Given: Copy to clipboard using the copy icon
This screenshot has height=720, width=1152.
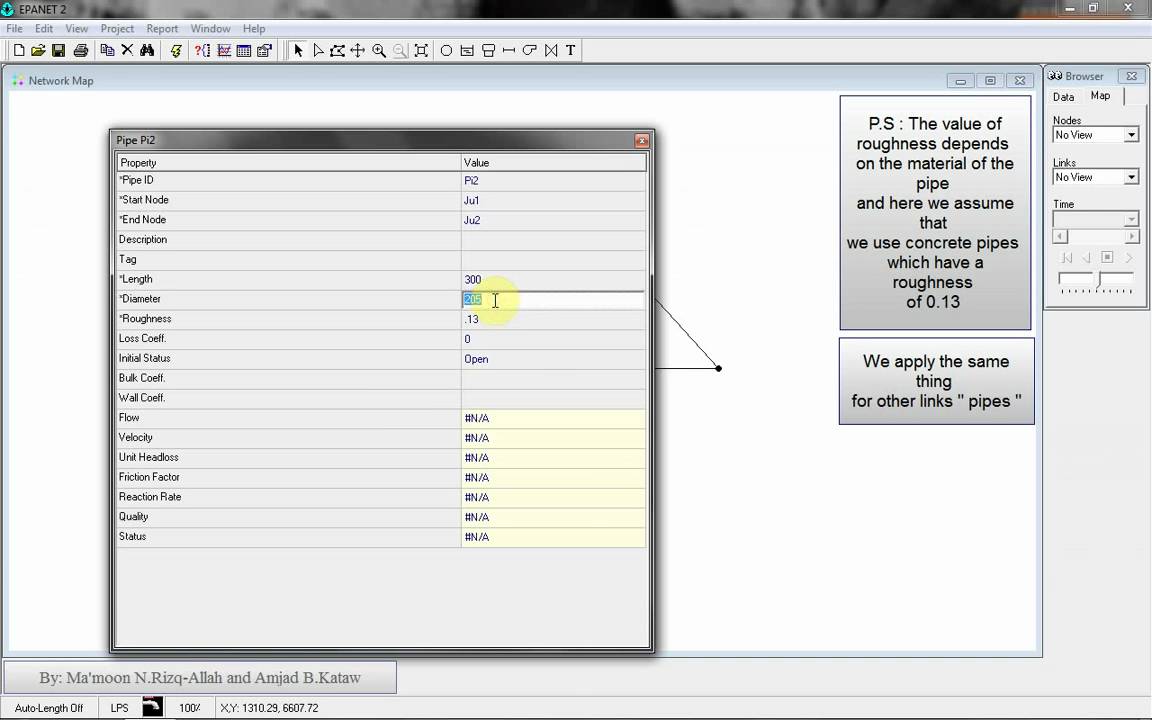Looking at the screenshot, I should click(107, 51).
